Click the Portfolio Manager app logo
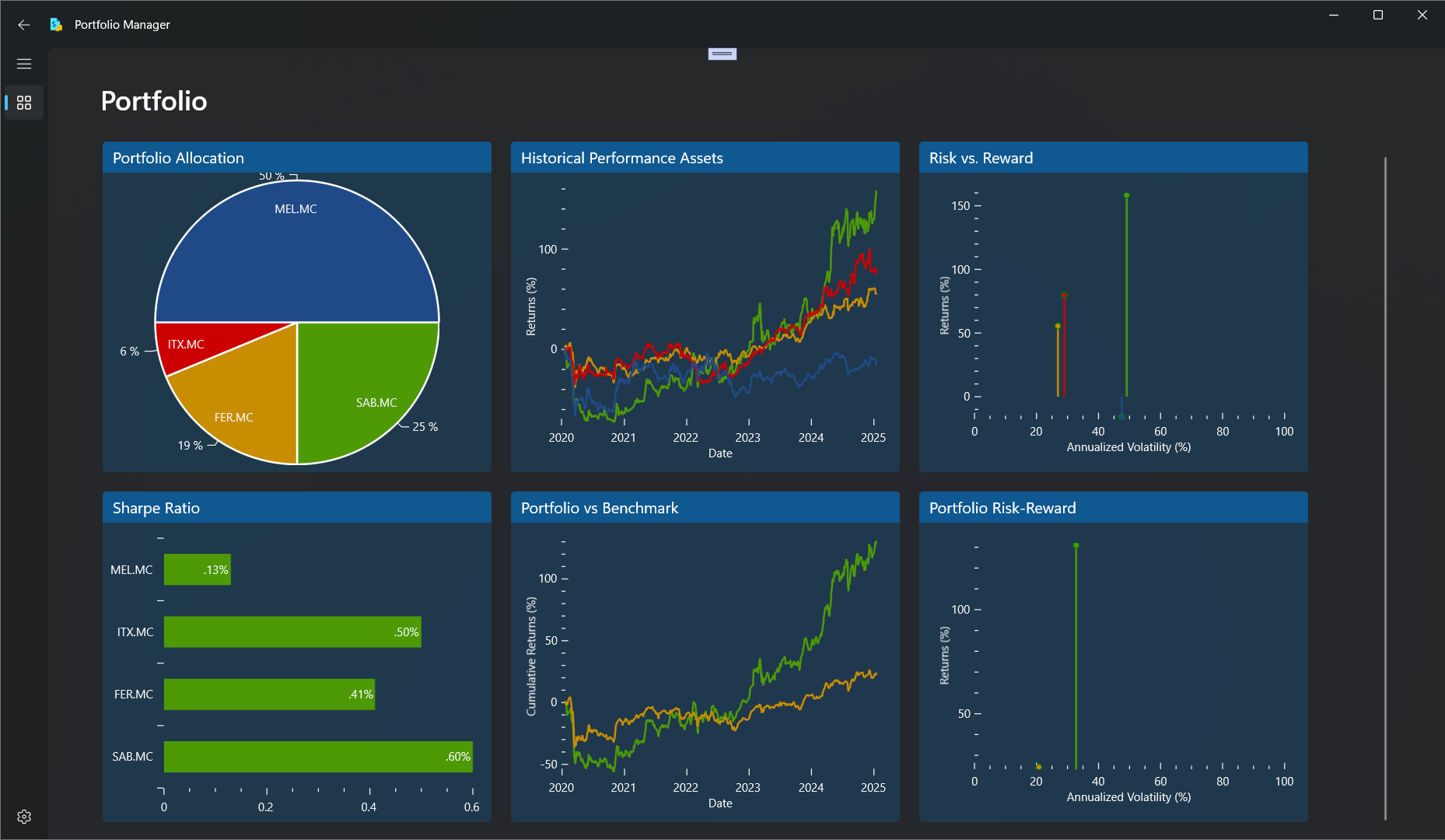1445x840 pixels. (x=56, y=25)
